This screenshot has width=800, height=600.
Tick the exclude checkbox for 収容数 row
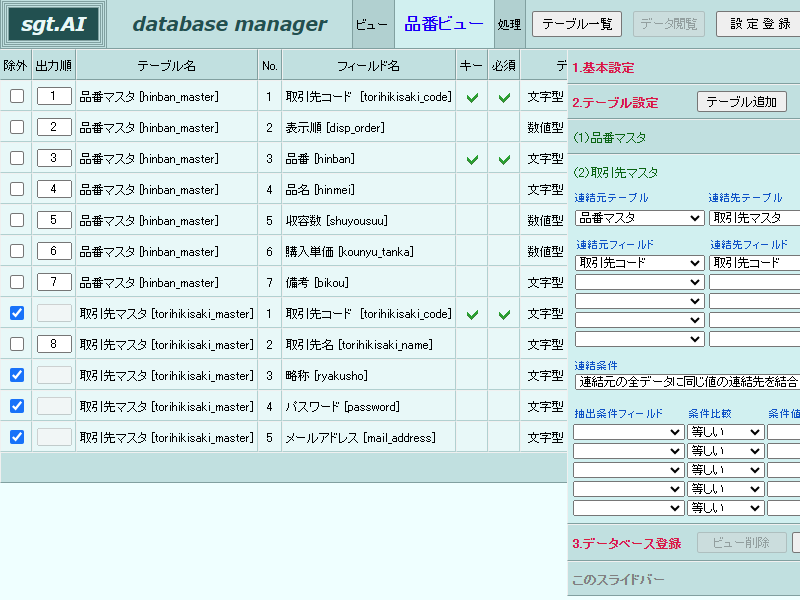pos(17,220)
